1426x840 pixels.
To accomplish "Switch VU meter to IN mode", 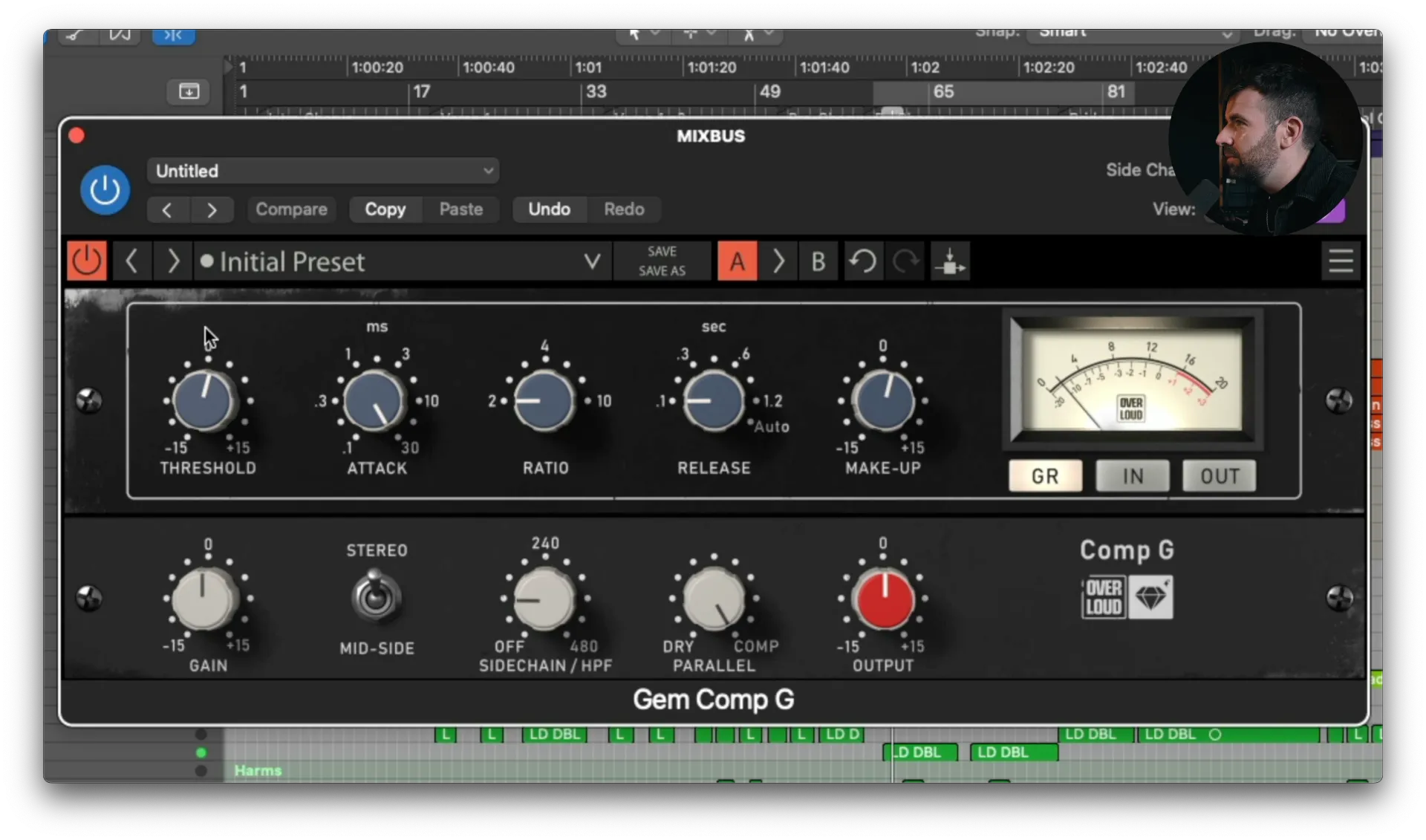I will coord(1133,476).
